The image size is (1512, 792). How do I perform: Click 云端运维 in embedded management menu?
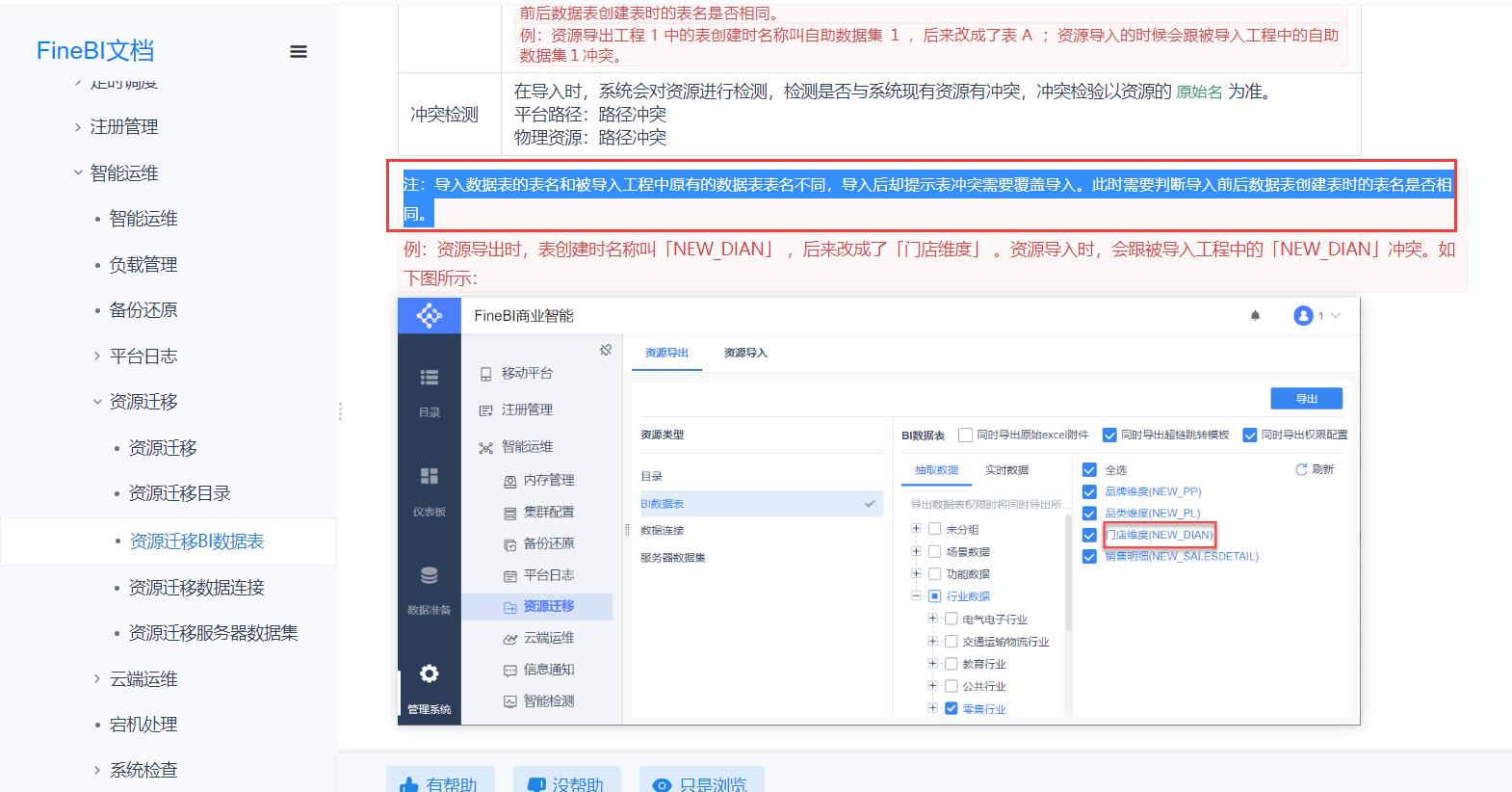tap(549, 638)
